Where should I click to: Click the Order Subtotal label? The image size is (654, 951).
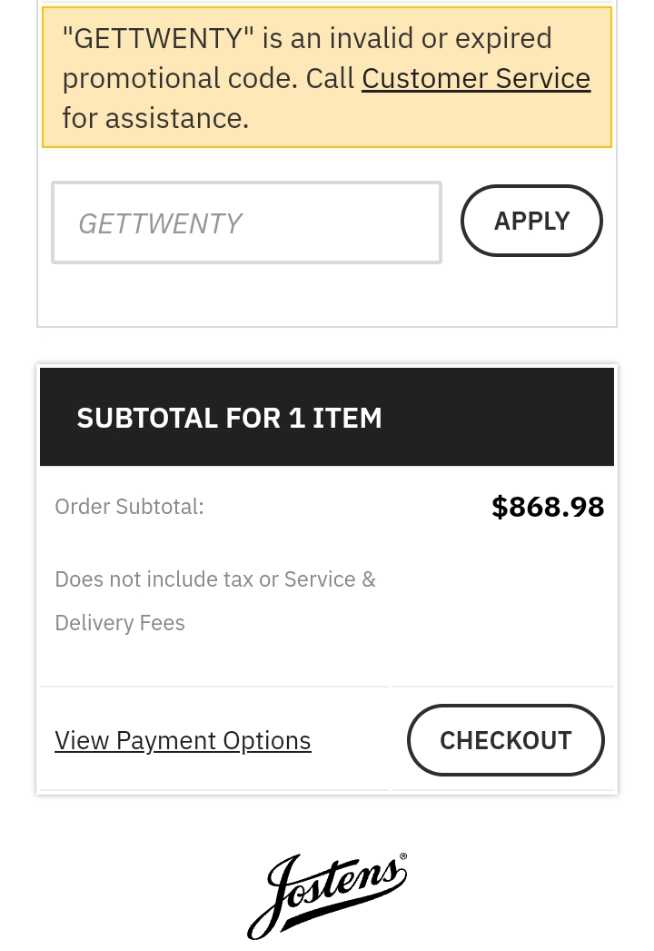128,506
